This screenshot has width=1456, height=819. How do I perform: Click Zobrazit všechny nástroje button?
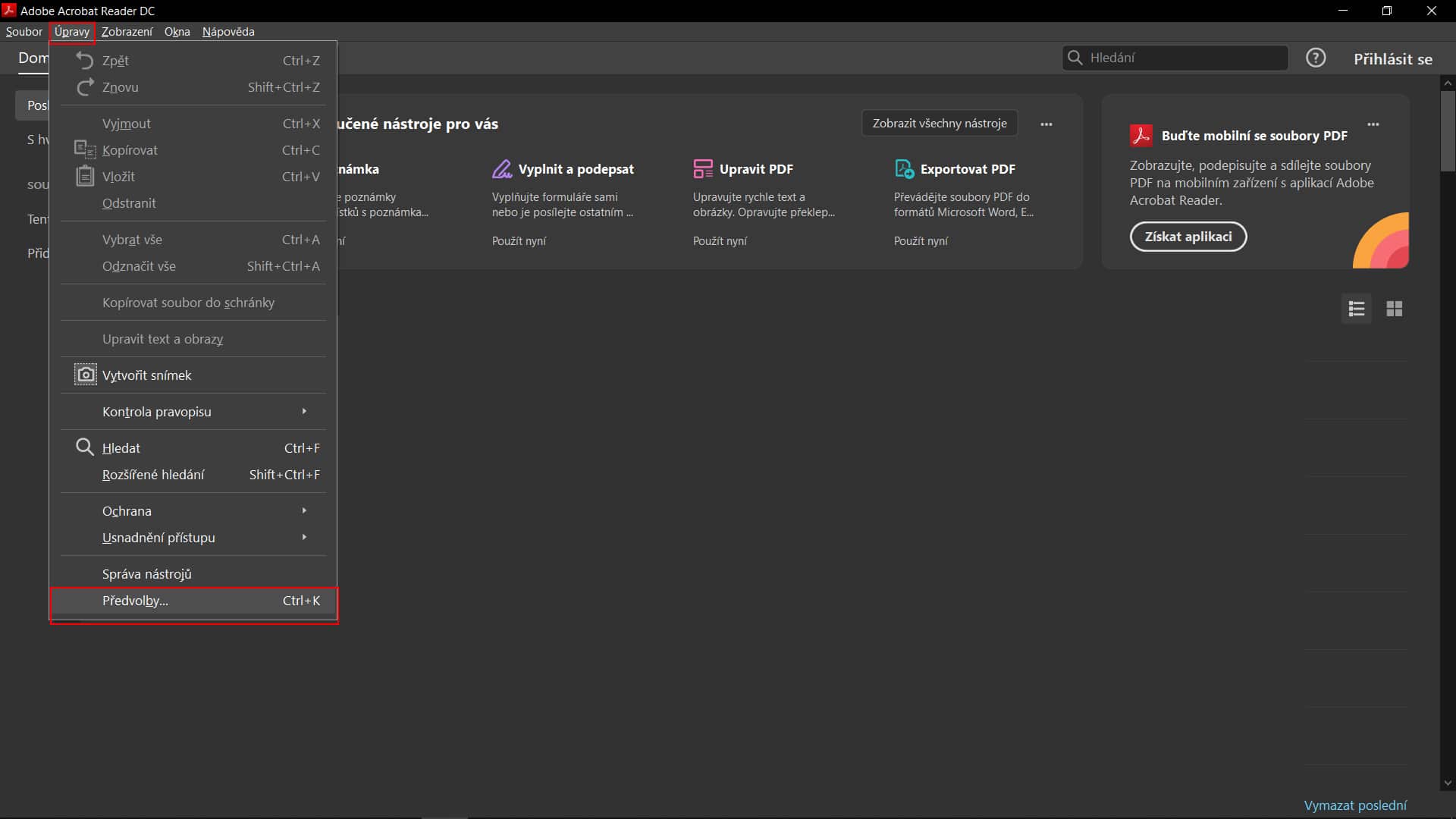940,124
